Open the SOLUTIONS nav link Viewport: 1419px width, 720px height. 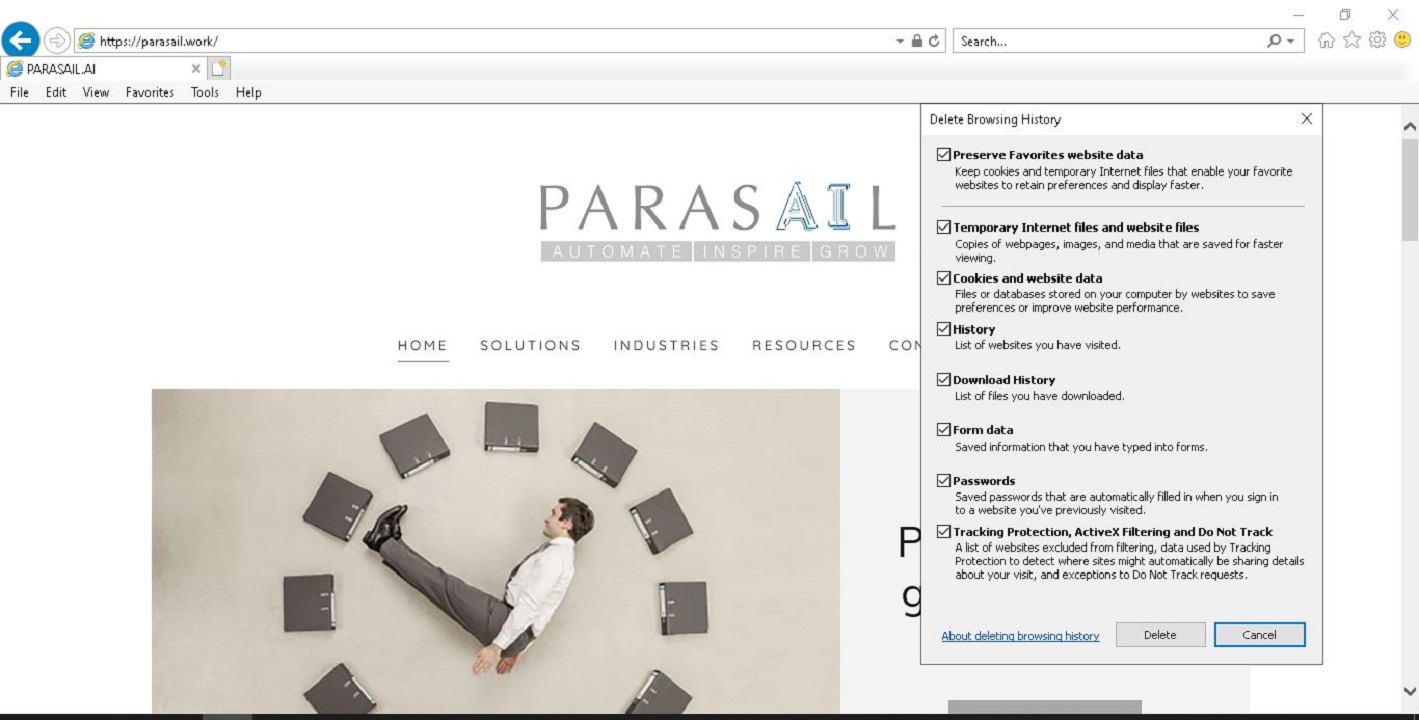pyautogui.click(x=530, y=345)
